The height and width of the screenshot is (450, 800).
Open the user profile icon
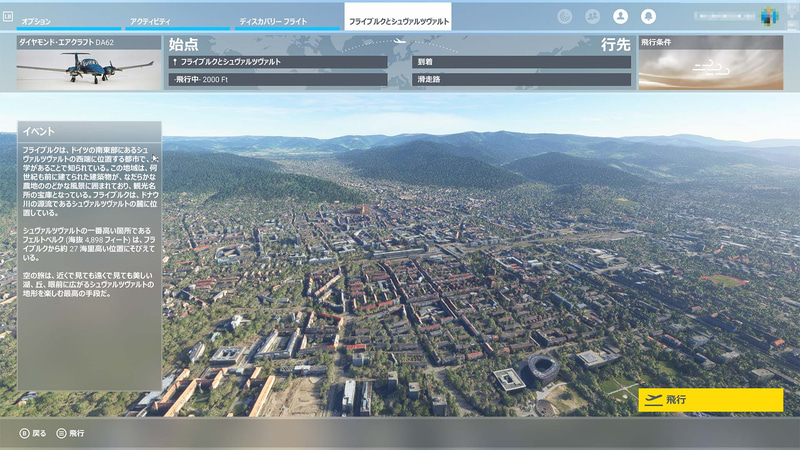click(x=621, y=16)
